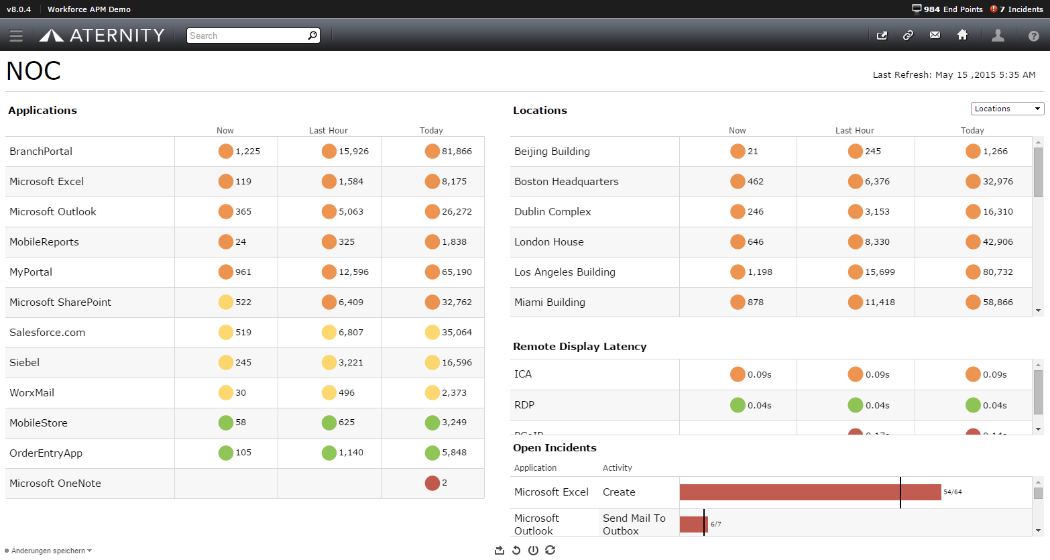Click the search magnifier icon
The height and width of the screenshot is (560, 1050).
pyautogui.click(x=312, y=36)
